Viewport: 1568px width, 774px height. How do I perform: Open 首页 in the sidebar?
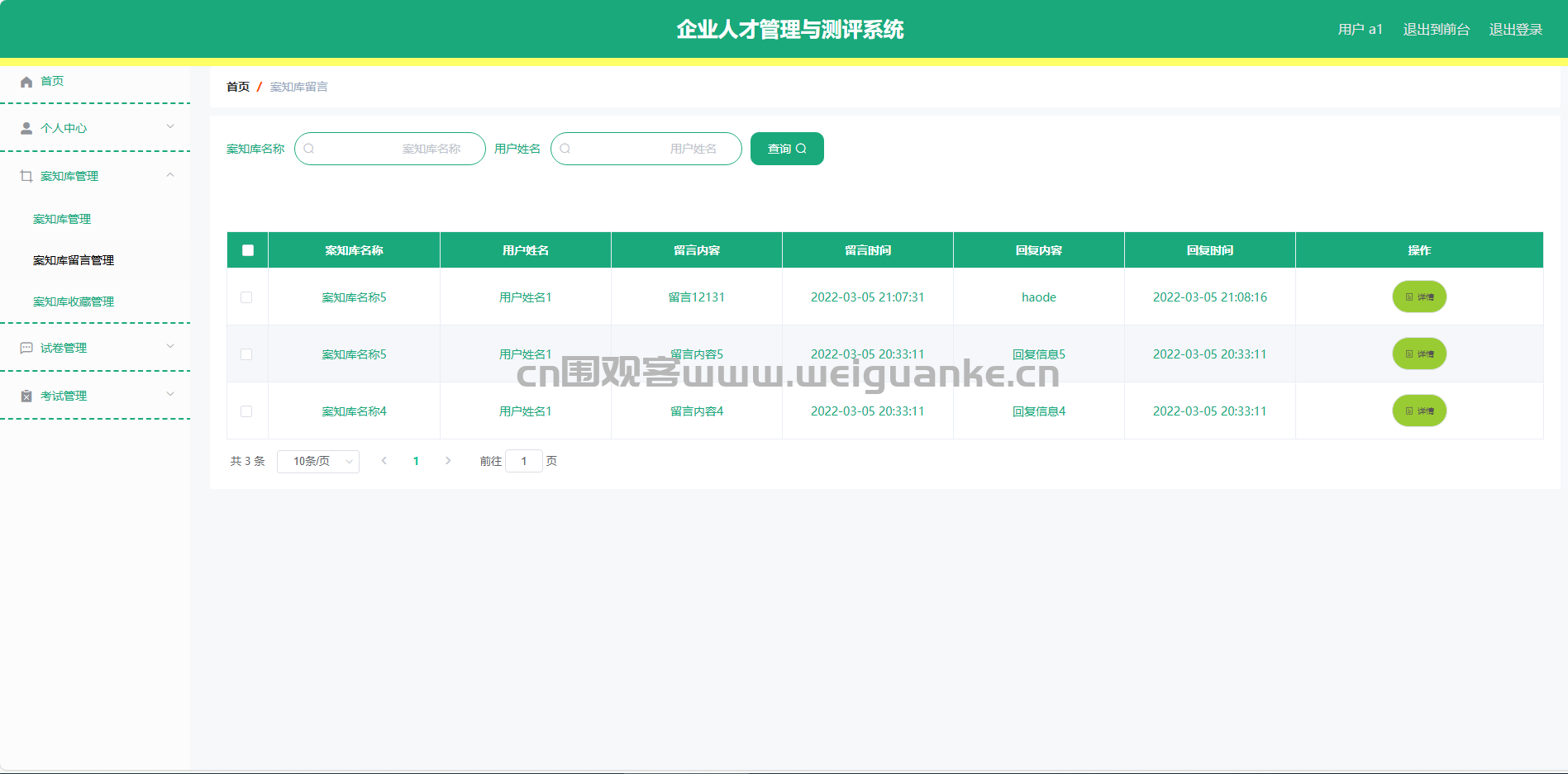pos(52,81)
